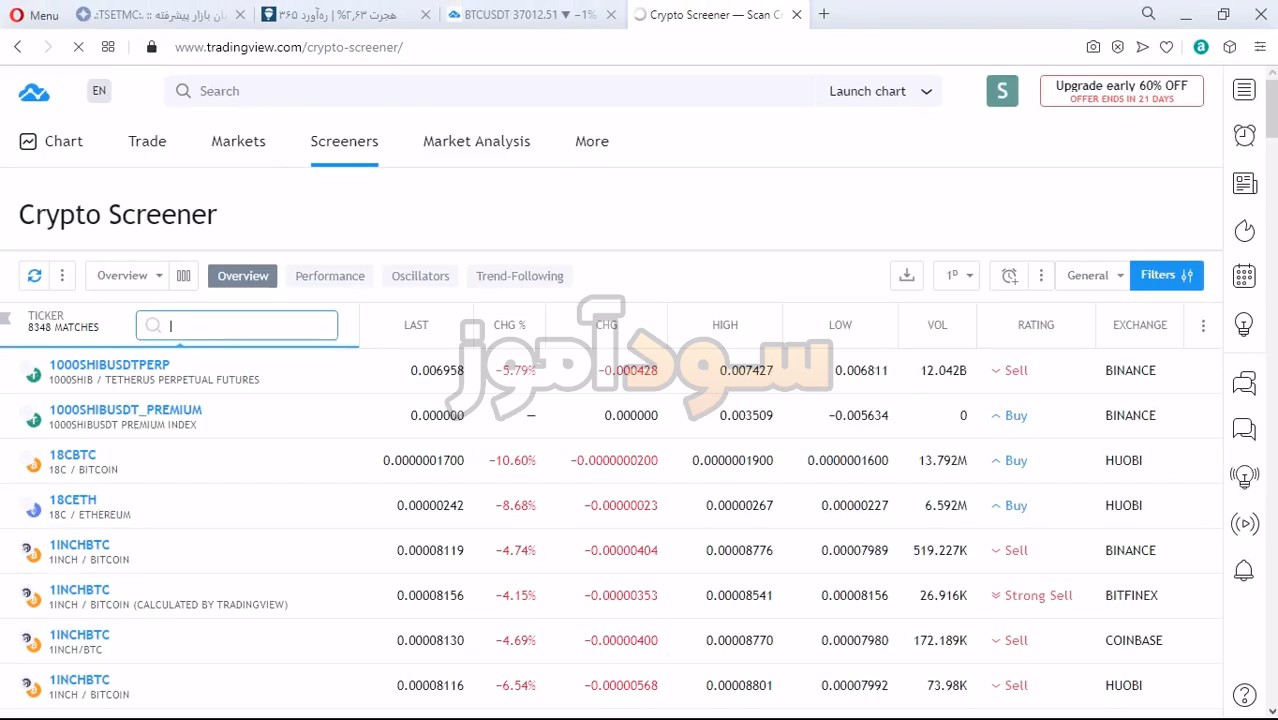Viewport: 1278px width, 720px height.
Task: Open the Opera Menu button
Action: [x=35, y=15]
